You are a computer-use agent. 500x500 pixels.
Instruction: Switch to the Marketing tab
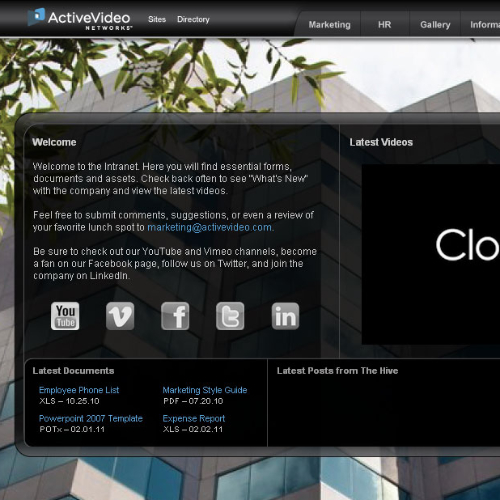(x=329, y=25)
